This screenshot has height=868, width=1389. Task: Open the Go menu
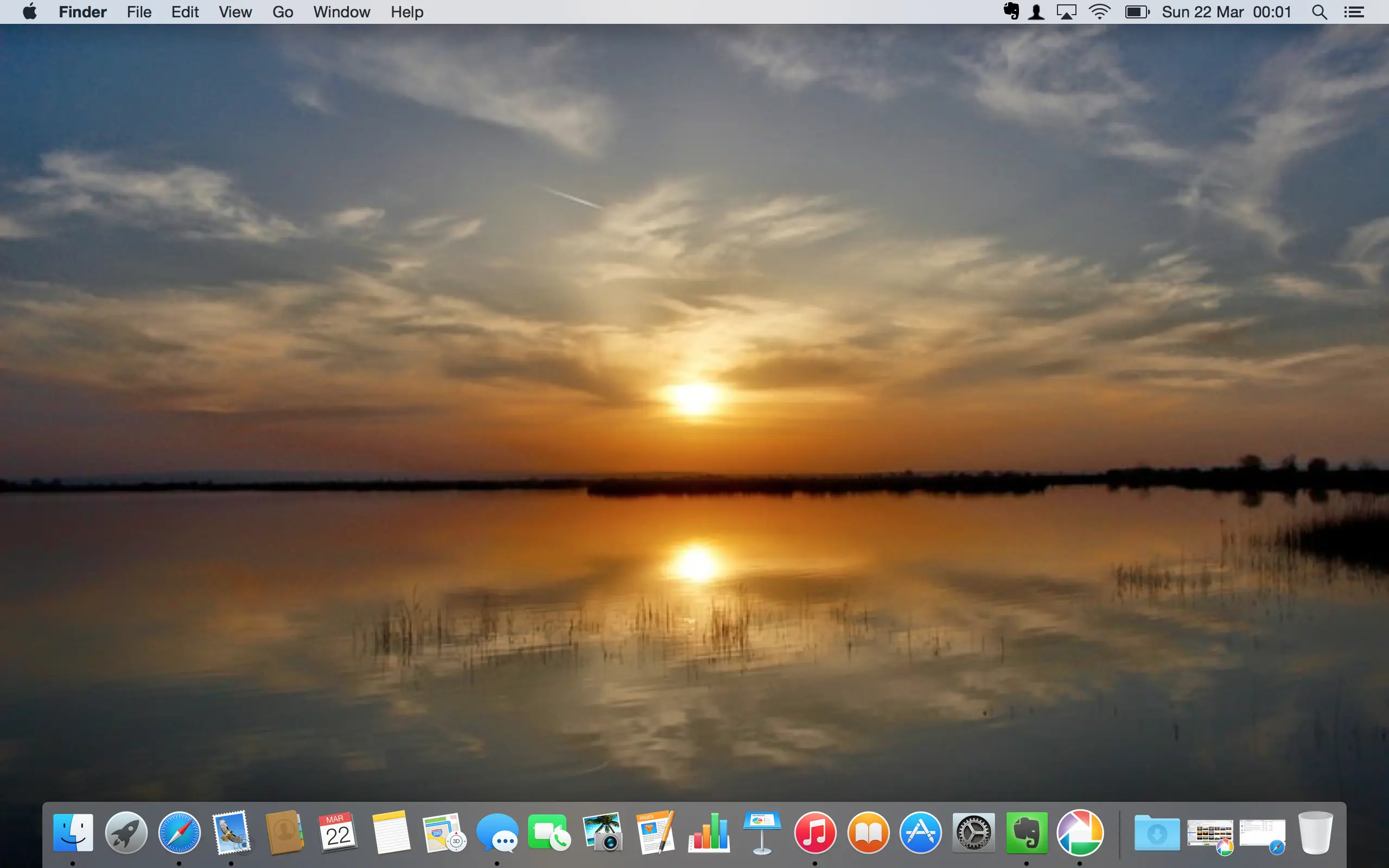[x=282, y=12]
